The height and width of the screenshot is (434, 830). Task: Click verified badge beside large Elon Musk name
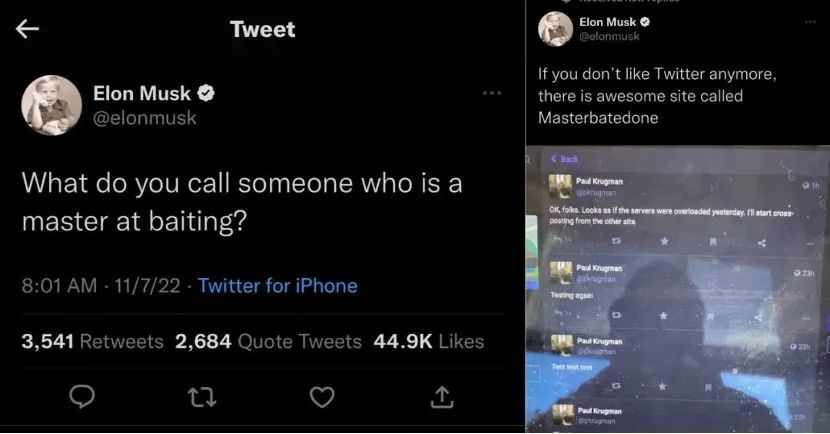pyautogui.click(x=206, y=94)
